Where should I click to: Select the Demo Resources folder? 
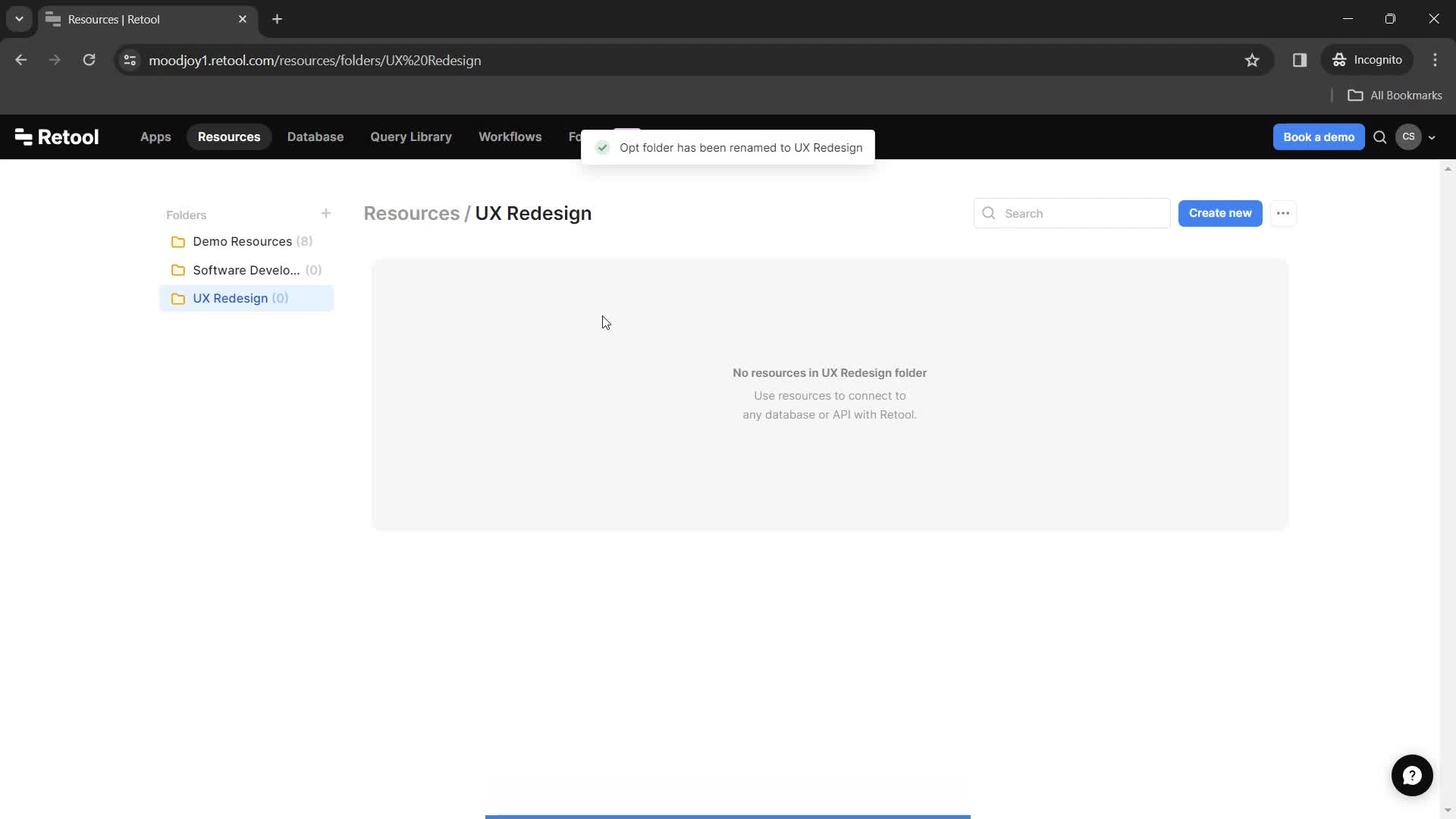pos(243,241)
